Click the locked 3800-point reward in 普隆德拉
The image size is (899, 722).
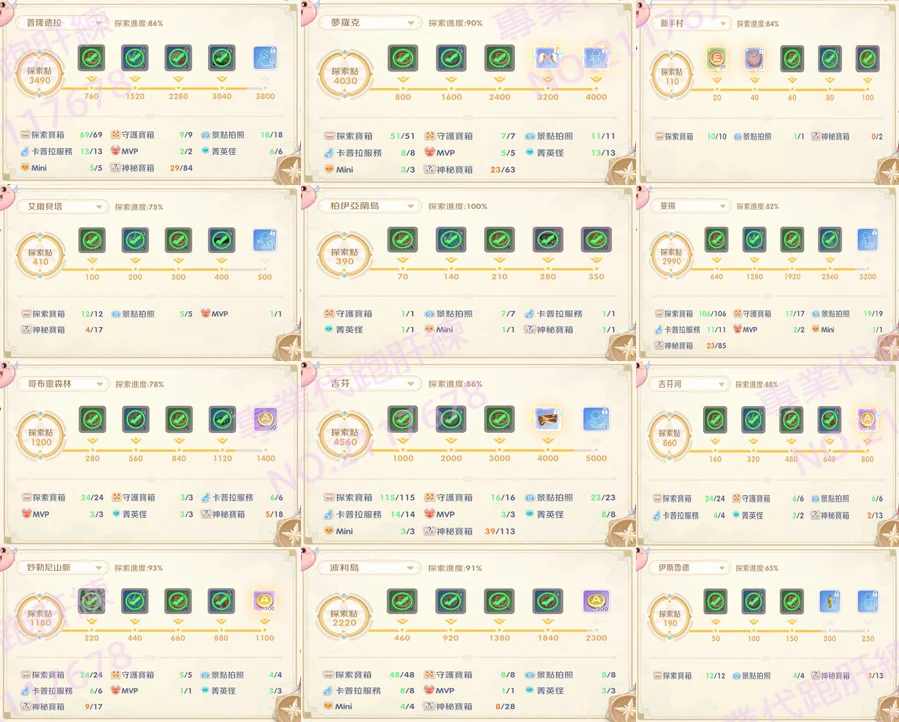point(265,58)
